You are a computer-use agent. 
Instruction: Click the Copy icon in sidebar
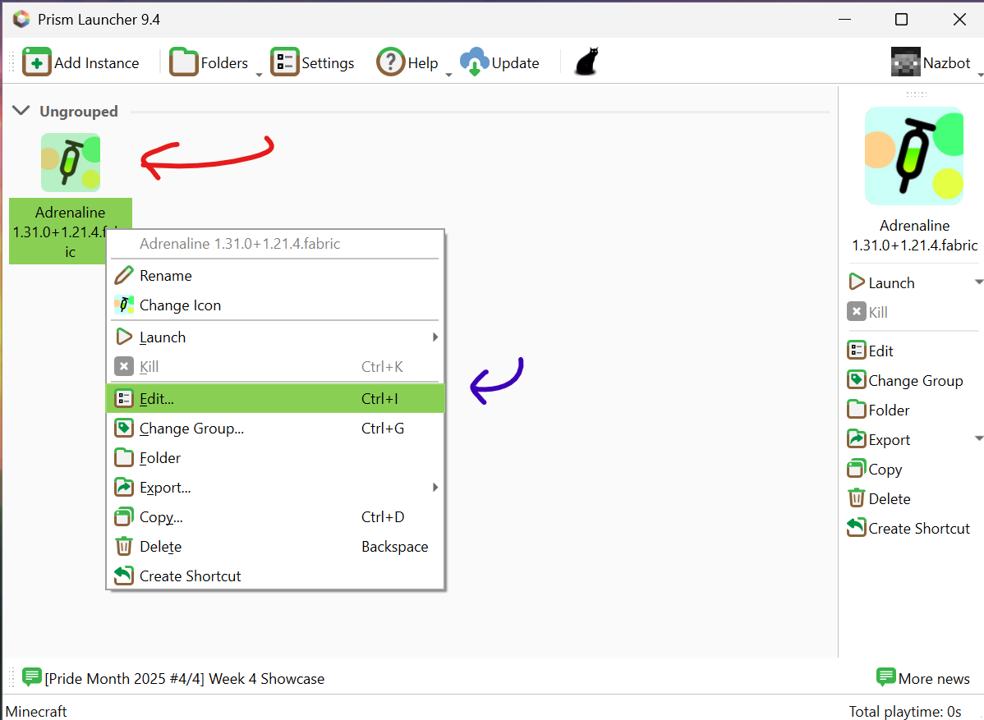coord(856,469)
